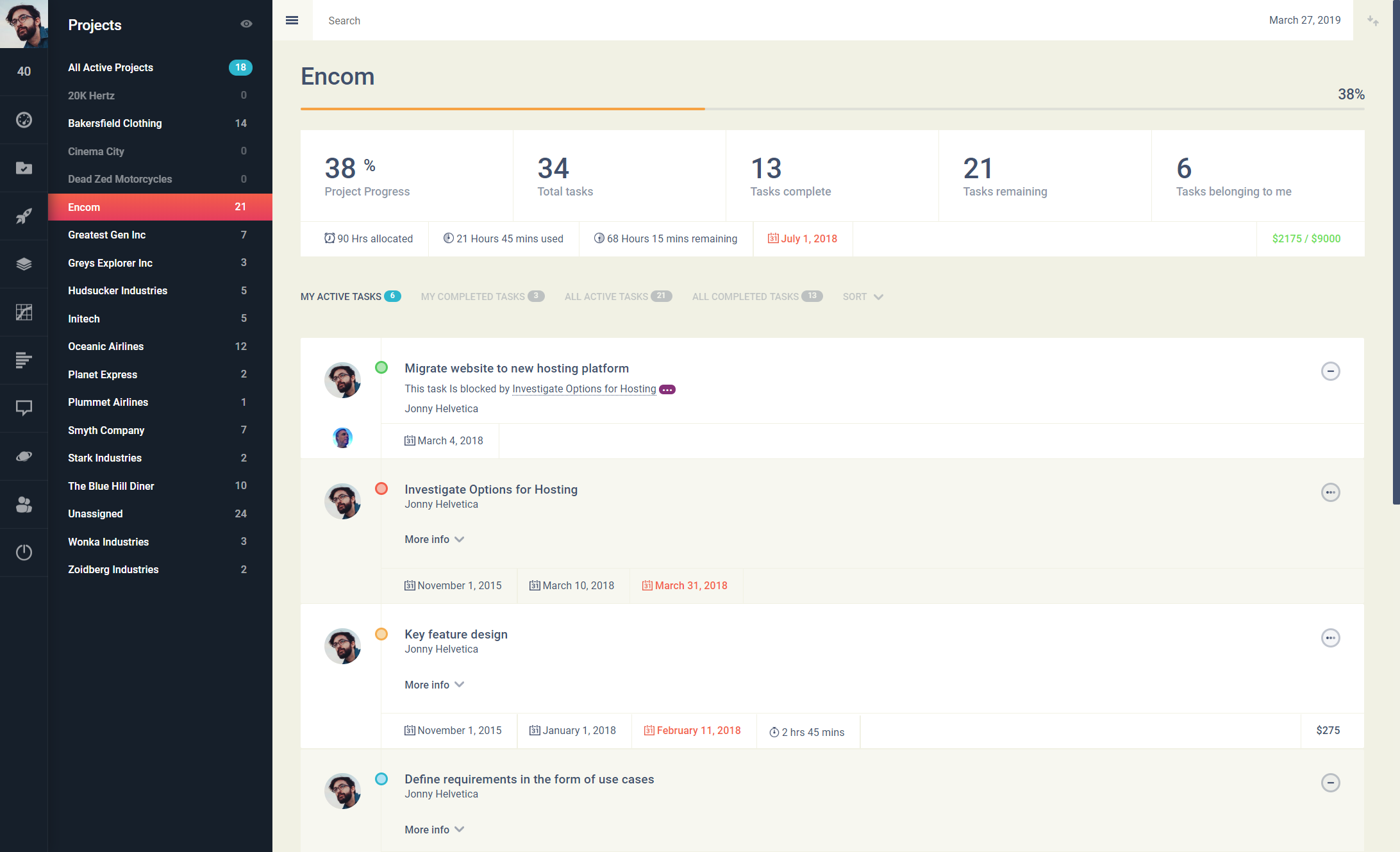The width and height of the screenshot is (1400, 852).
Task: Open the SORT dropdown
Action: click(862, 297)
